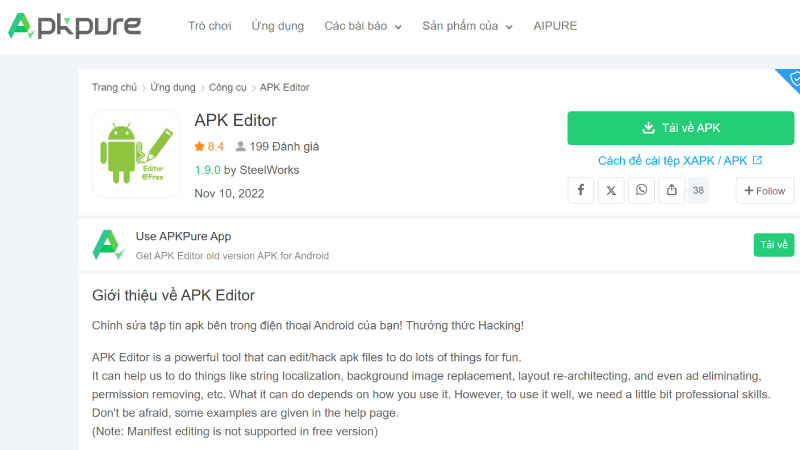
Task: Click the APK Editor app icon
Action: click(136, 154)
